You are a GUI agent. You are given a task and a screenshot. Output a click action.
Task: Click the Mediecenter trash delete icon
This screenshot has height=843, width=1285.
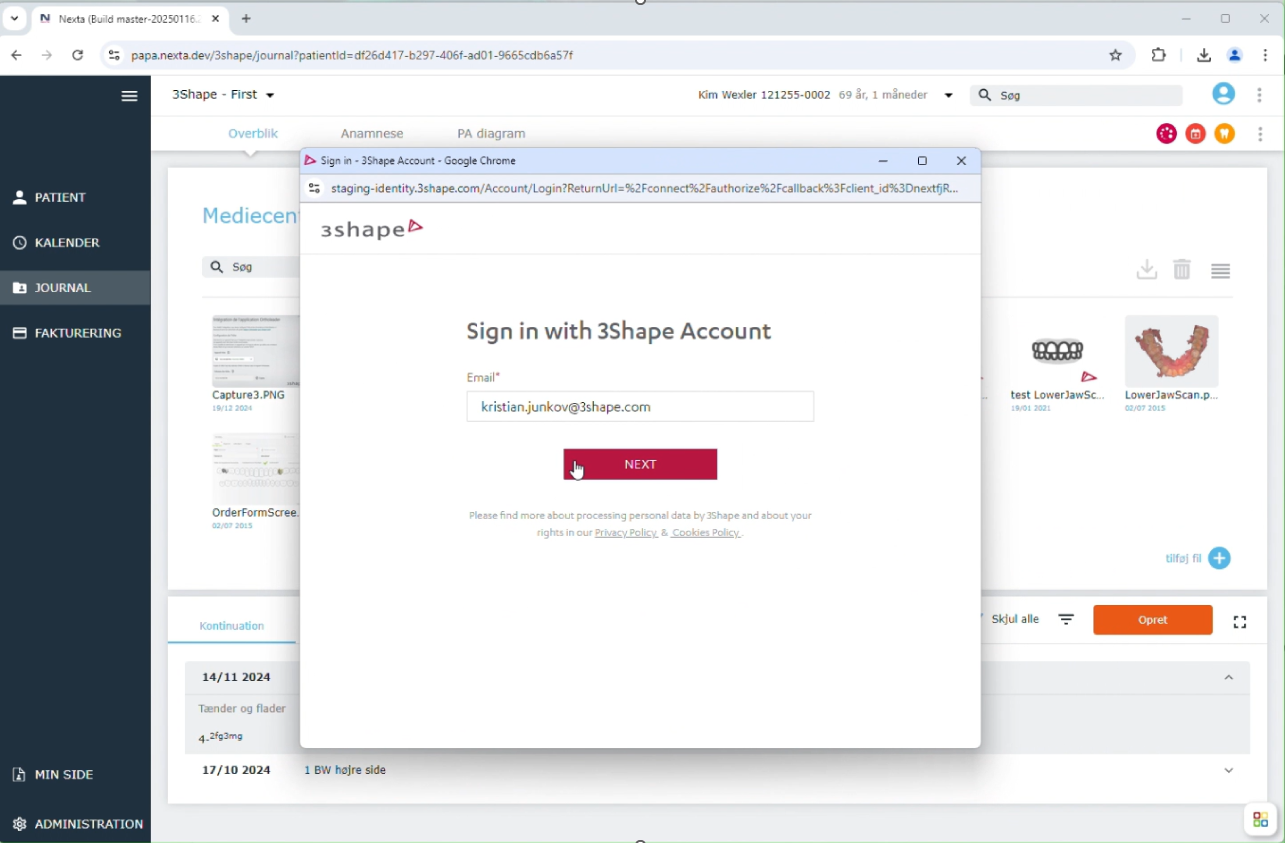(1182, 270)
